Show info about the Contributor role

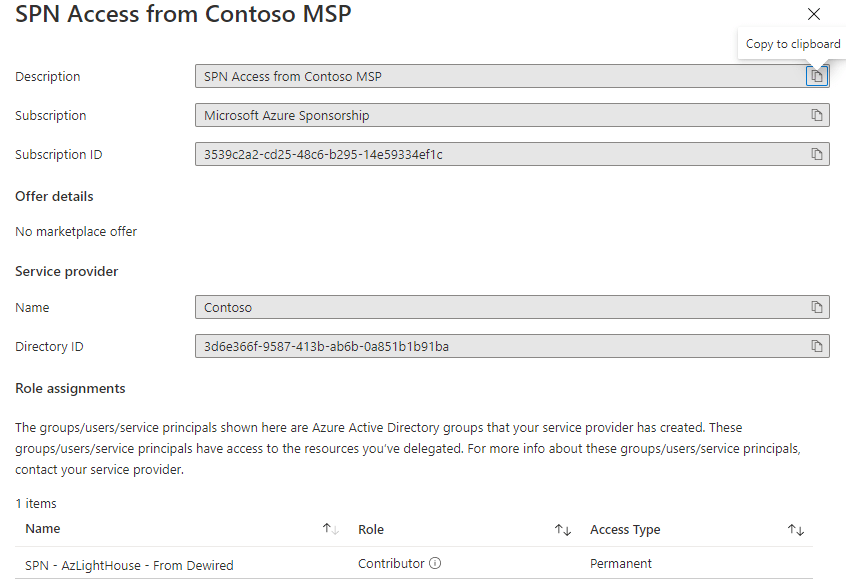(x=435, y=564)
